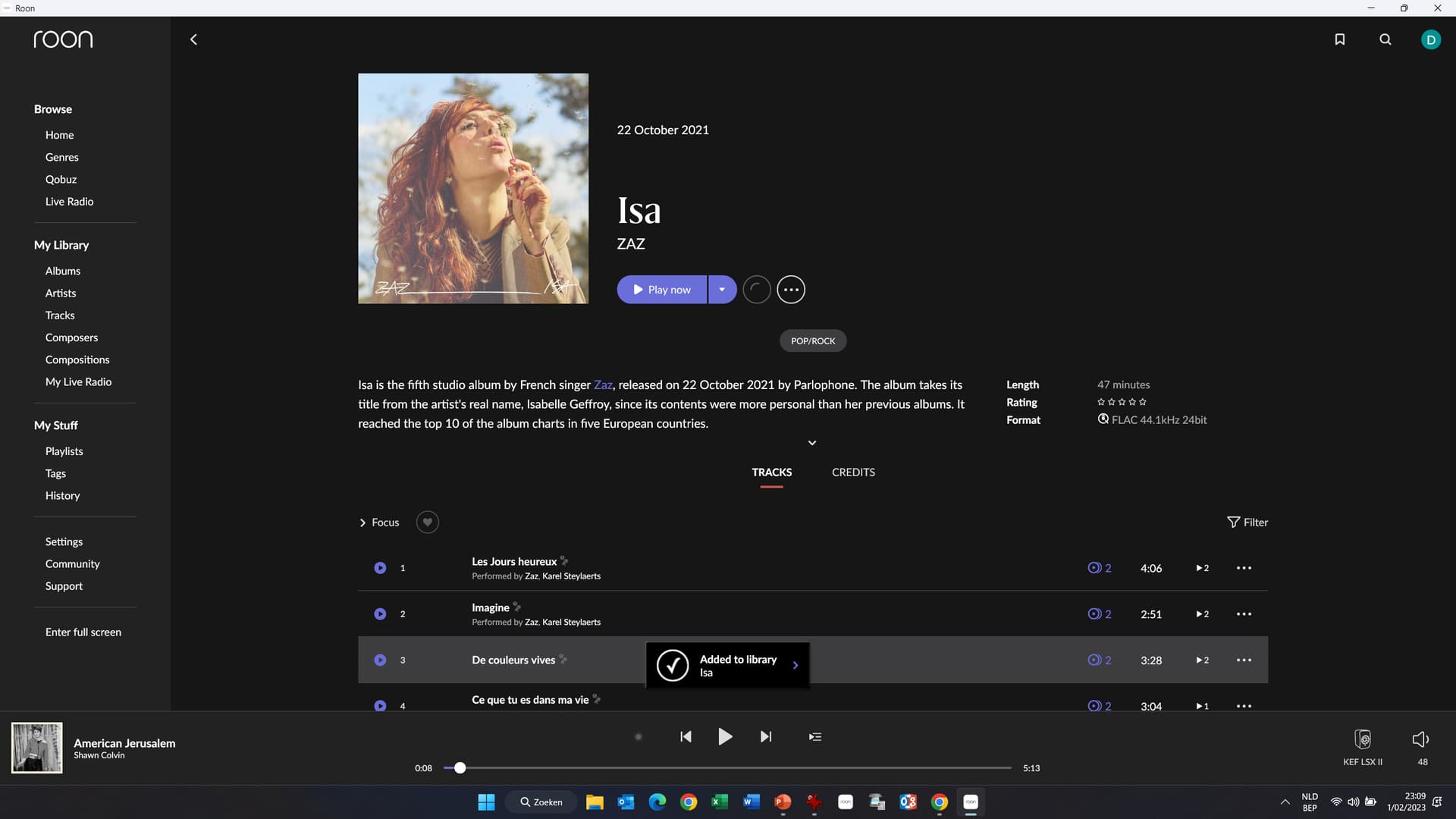Open the user profile avatar D
This screenshot has height=819, width=1456.
point(1430,39)
